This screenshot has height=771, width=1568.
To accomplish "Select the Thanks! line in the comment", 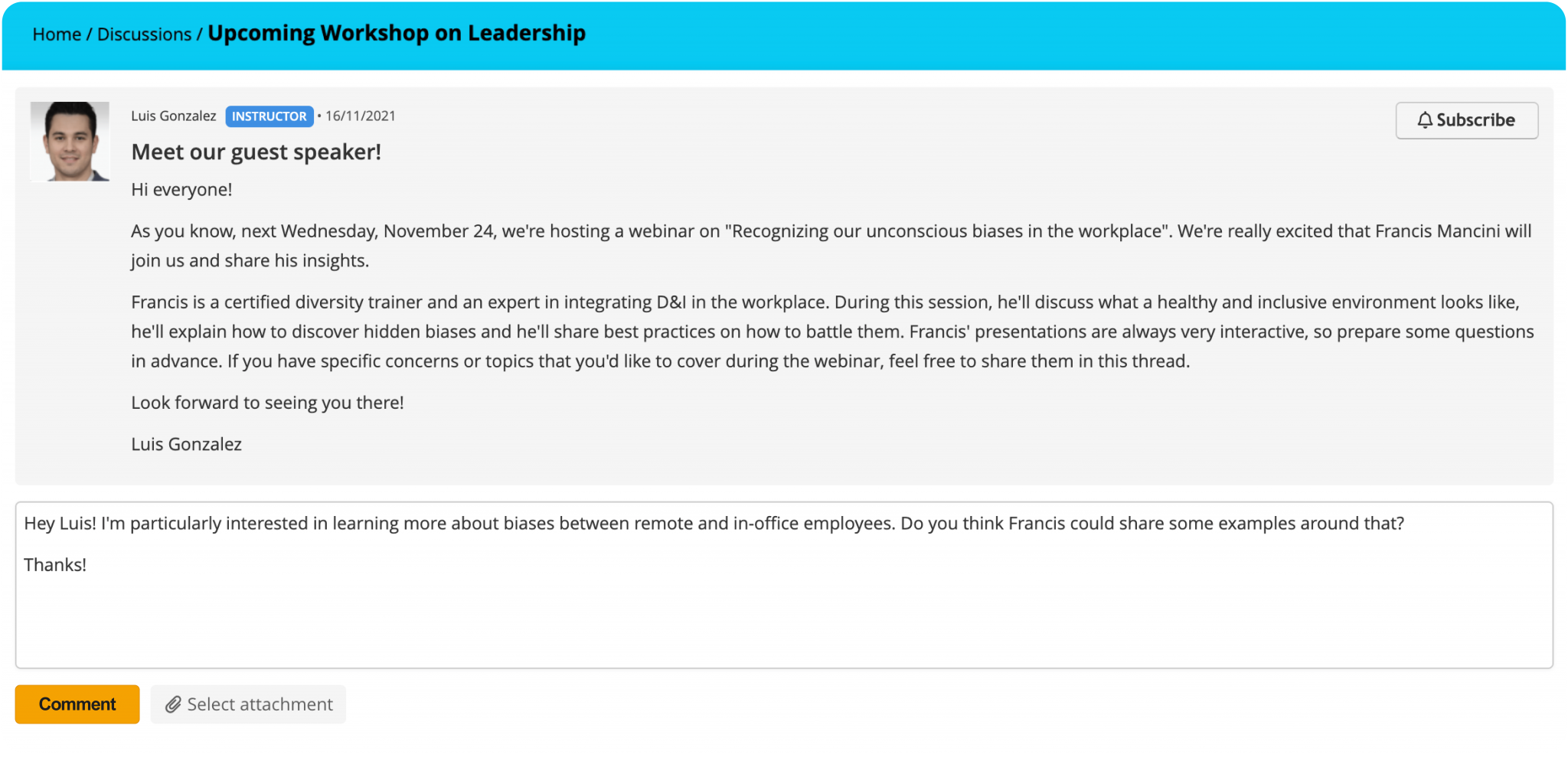I will 54,565.
